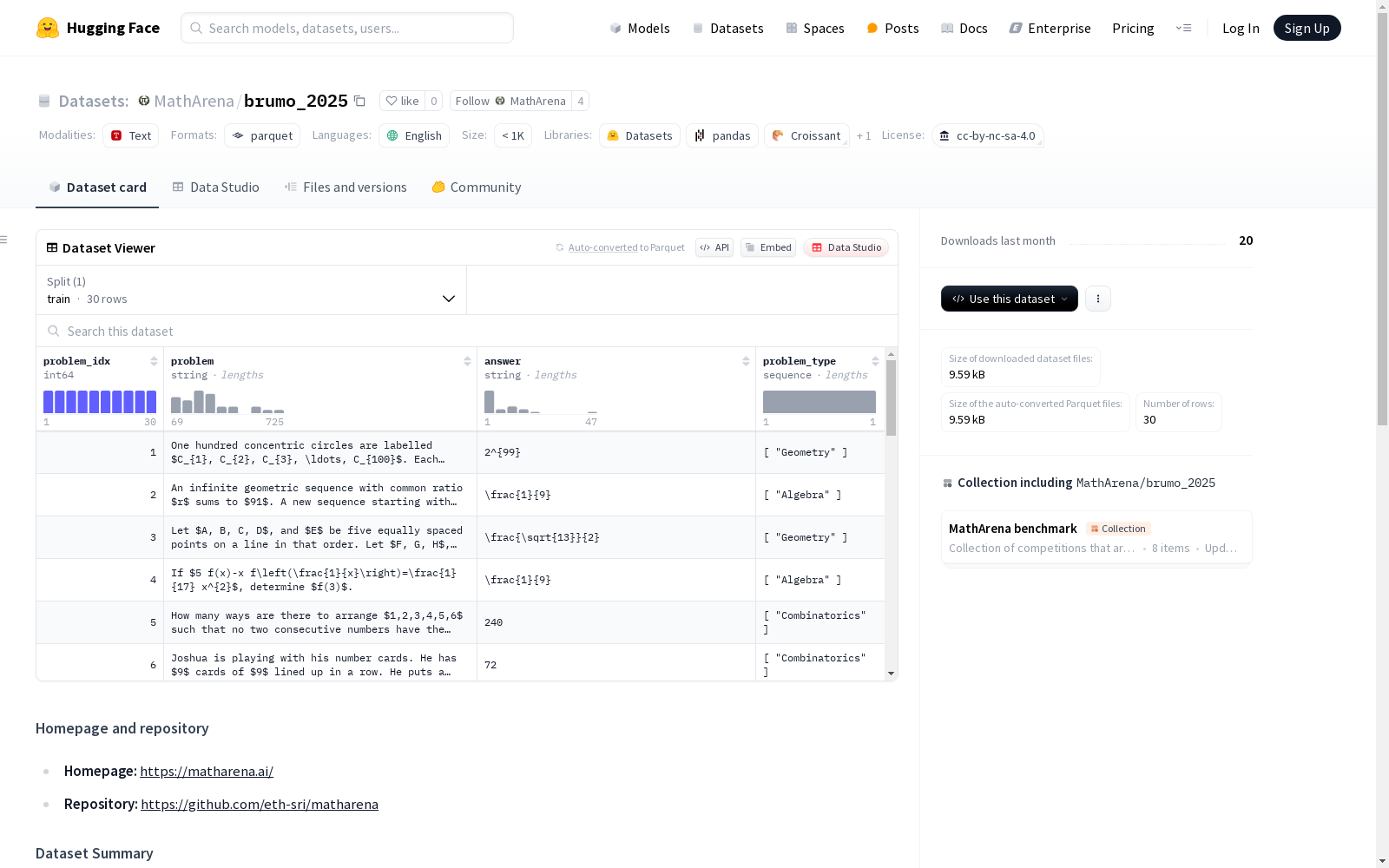The image size is (1389, 868).
Task: Copy dataset name with the copy icon
Action: 359,101
